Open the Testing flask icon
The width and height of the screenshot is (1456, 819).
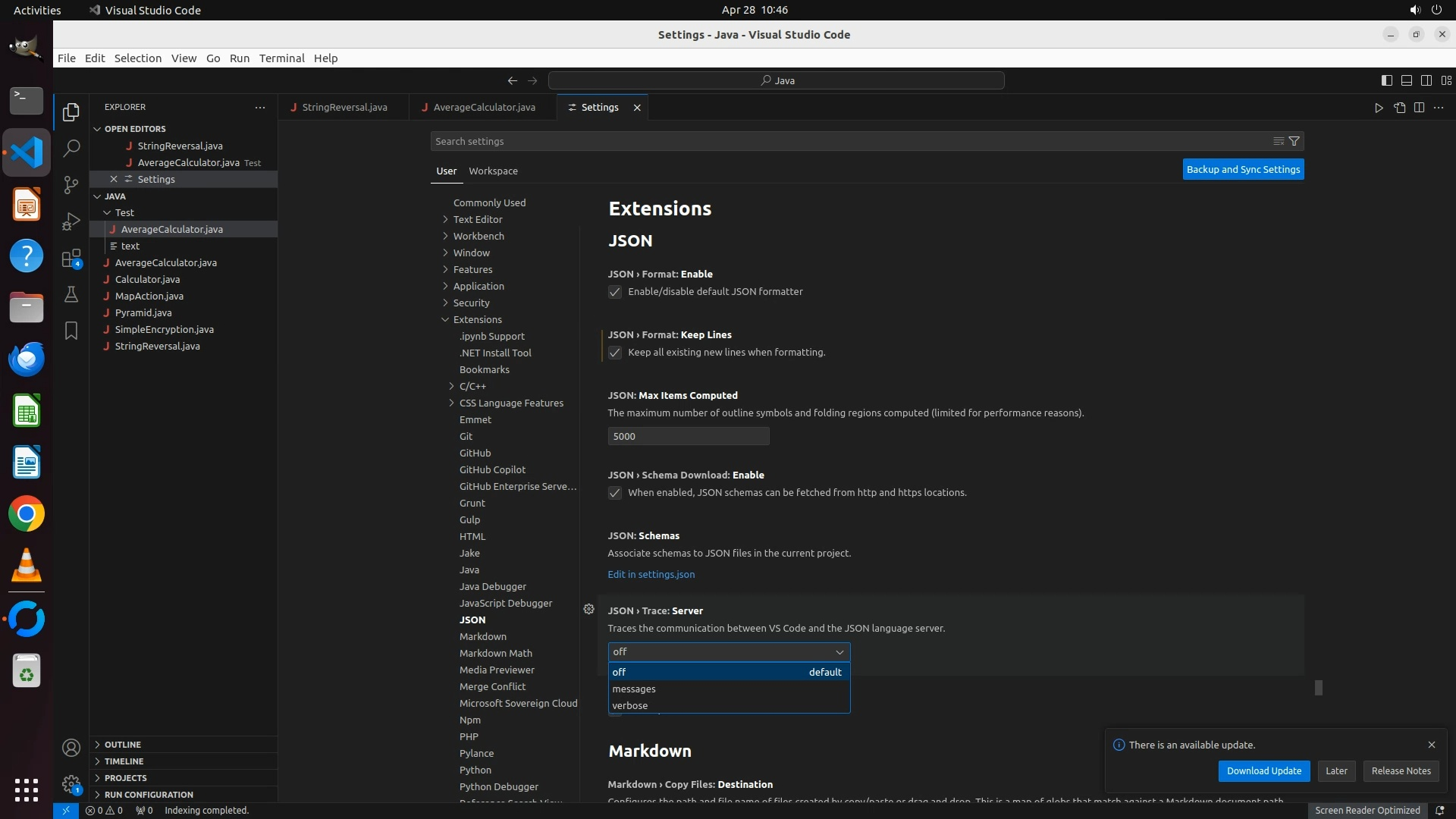[71, 294]
